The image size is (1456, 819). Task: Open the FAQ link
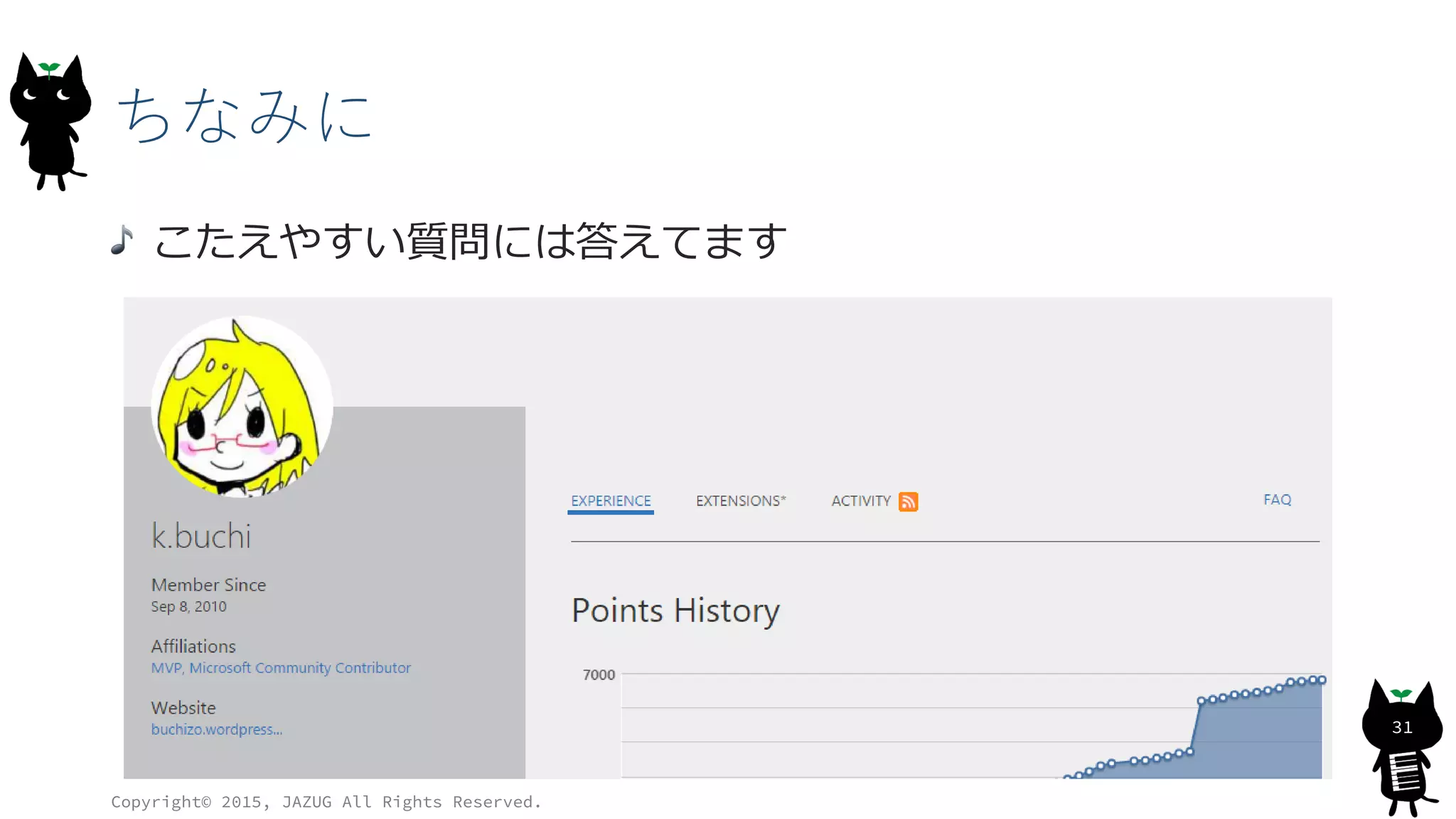1277,499
